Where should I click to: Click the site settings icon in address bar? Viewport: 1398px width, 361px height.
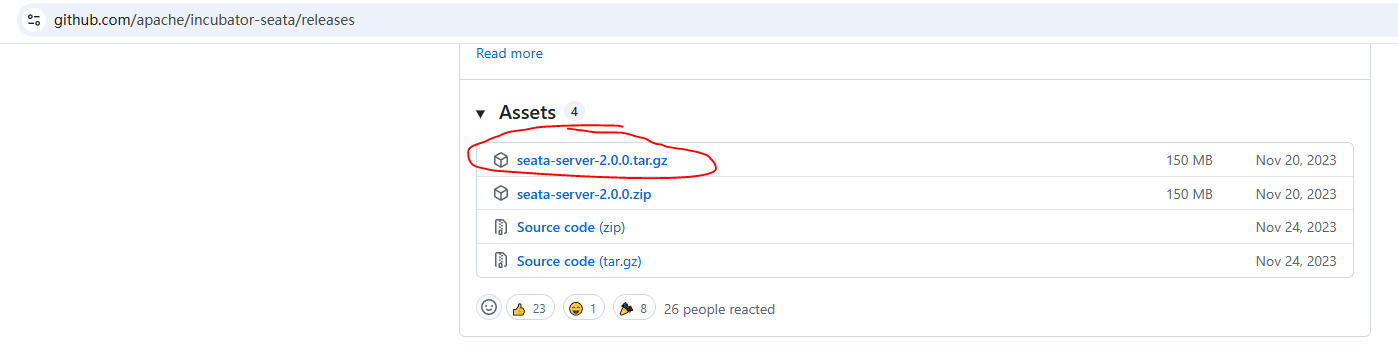tap(33, 20)
